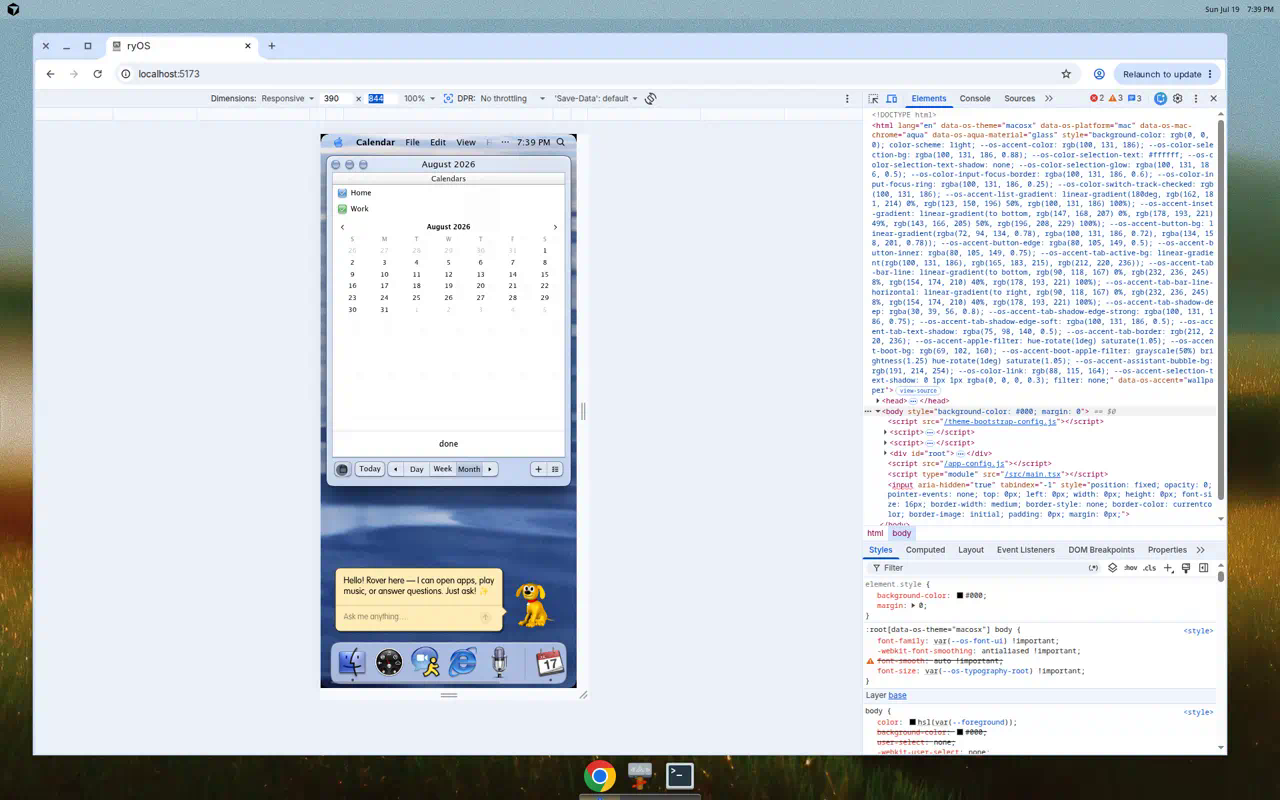1280x800 pixels.
Task: Reload the localhost page in Chrome
Action: click(x=97, y=74)
